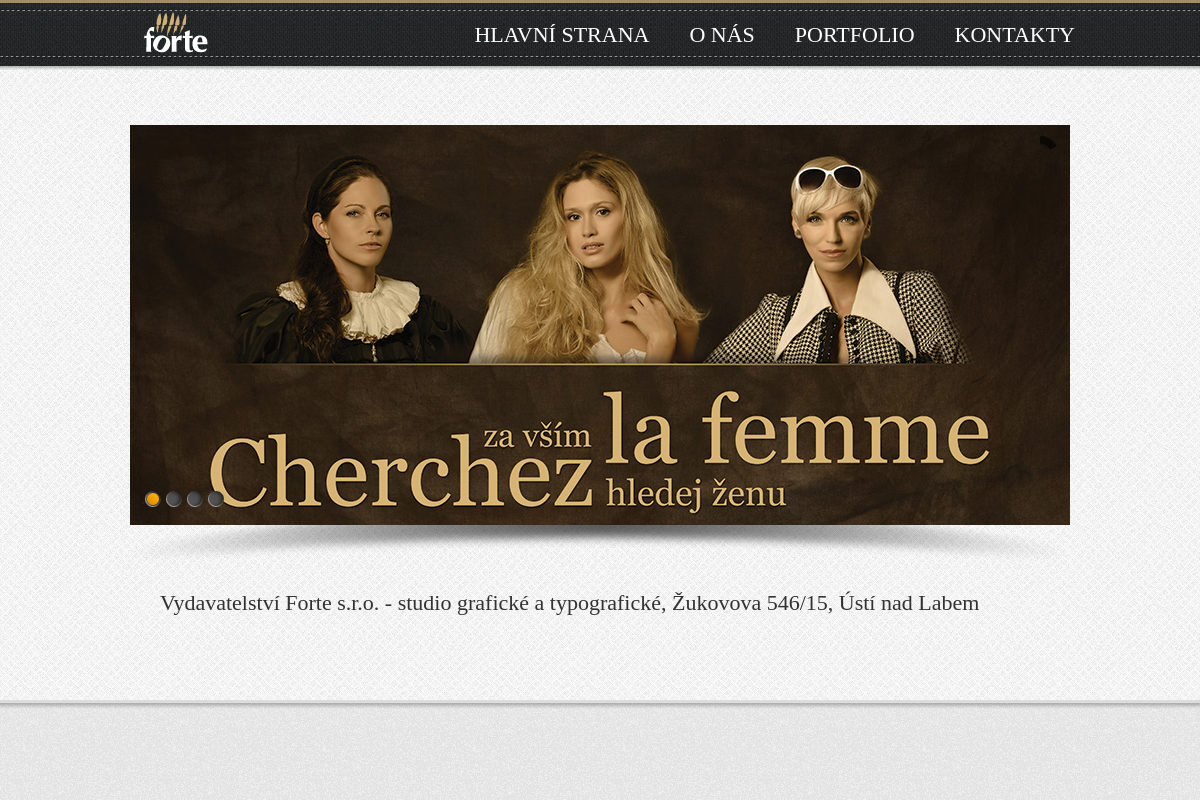1200x800 pixels.
Task: Click the Forte logo in the header
Action: 176,33
